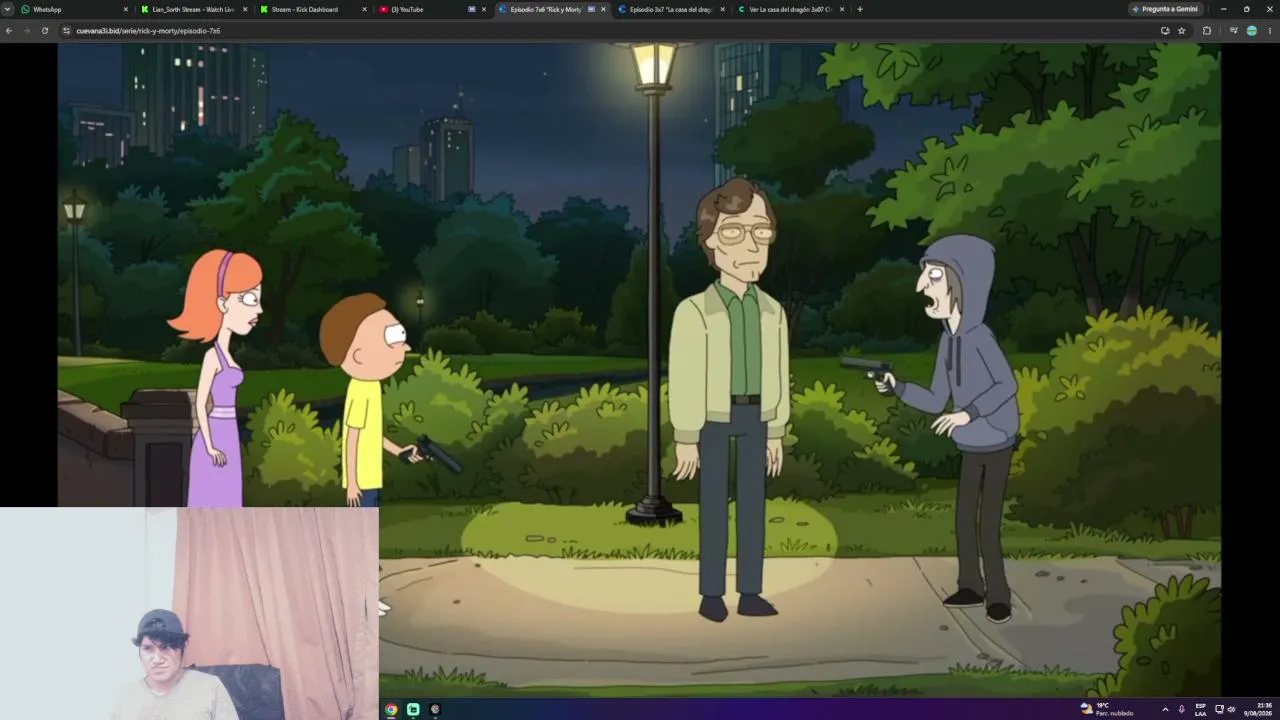Screen dimensions: 1280x720
Task: Open the network display tray icon
Action: tap(1220, 709)
